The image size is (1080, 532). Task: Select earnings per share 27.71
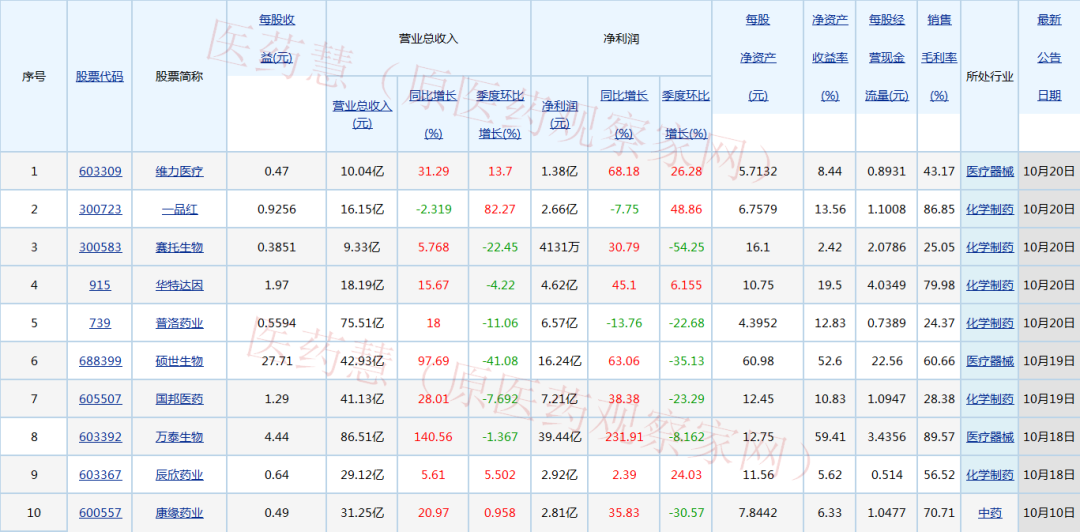(276, 360)
